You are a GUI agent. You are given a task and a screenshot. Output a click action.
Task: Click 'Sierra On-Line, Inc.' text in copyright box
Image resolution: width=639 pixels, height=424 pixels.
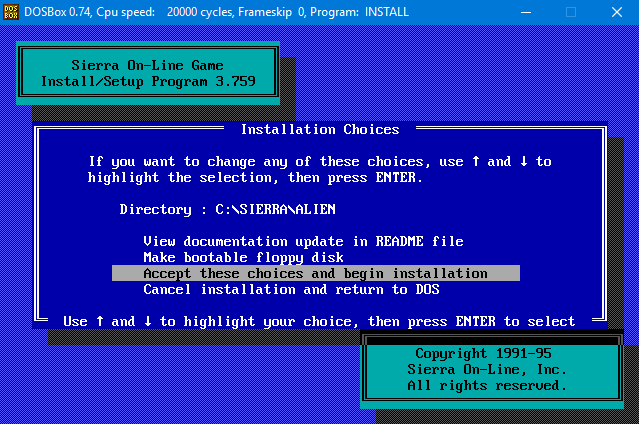[487, 369]
